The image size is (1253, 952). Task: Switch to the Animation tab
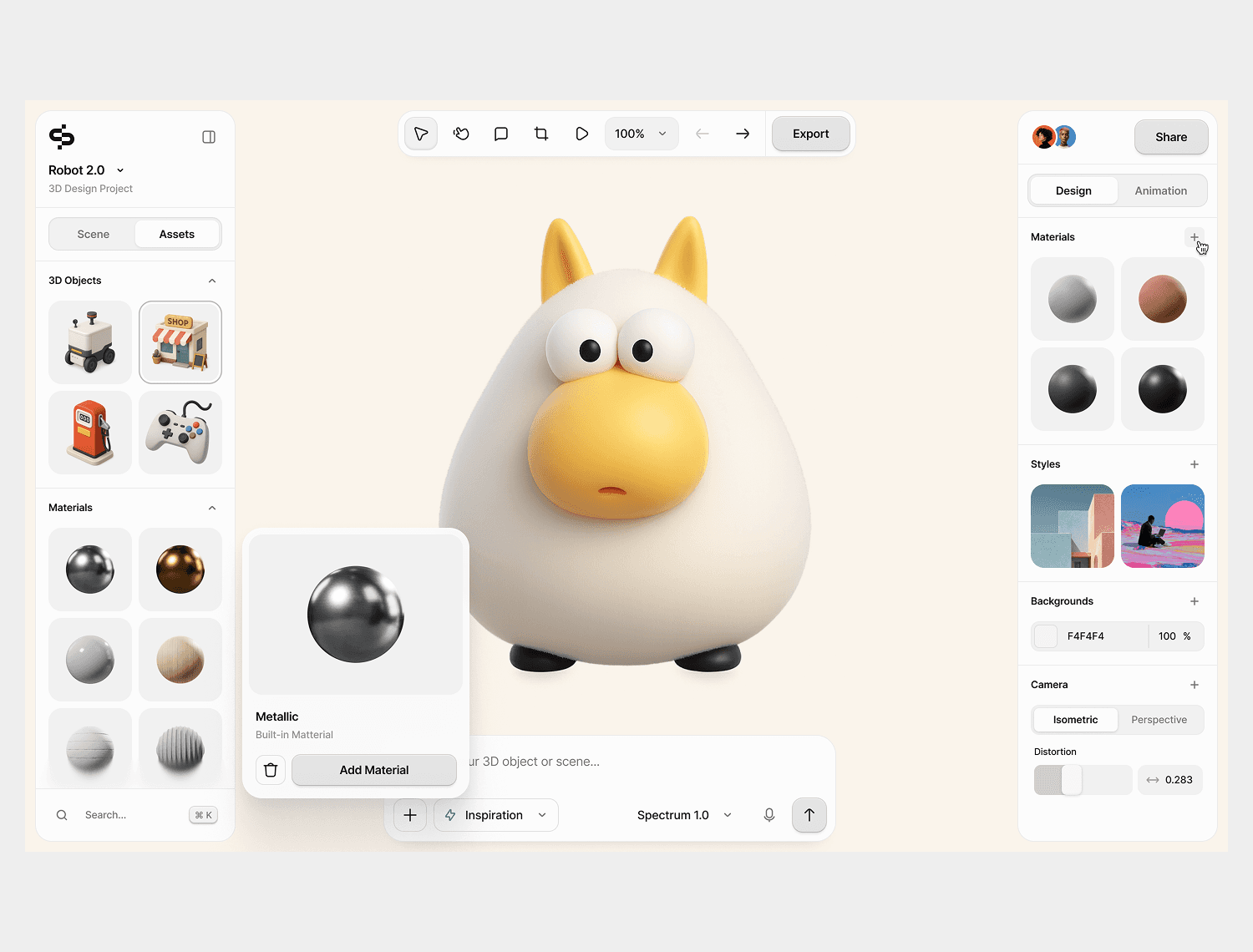tap(1161, 190)
